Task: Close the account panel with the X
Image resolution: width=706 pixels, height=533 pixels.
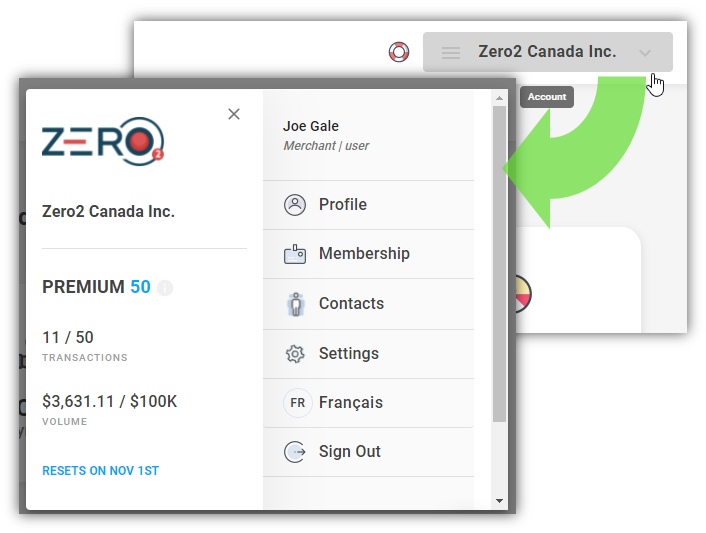Action: click(234, 114)
